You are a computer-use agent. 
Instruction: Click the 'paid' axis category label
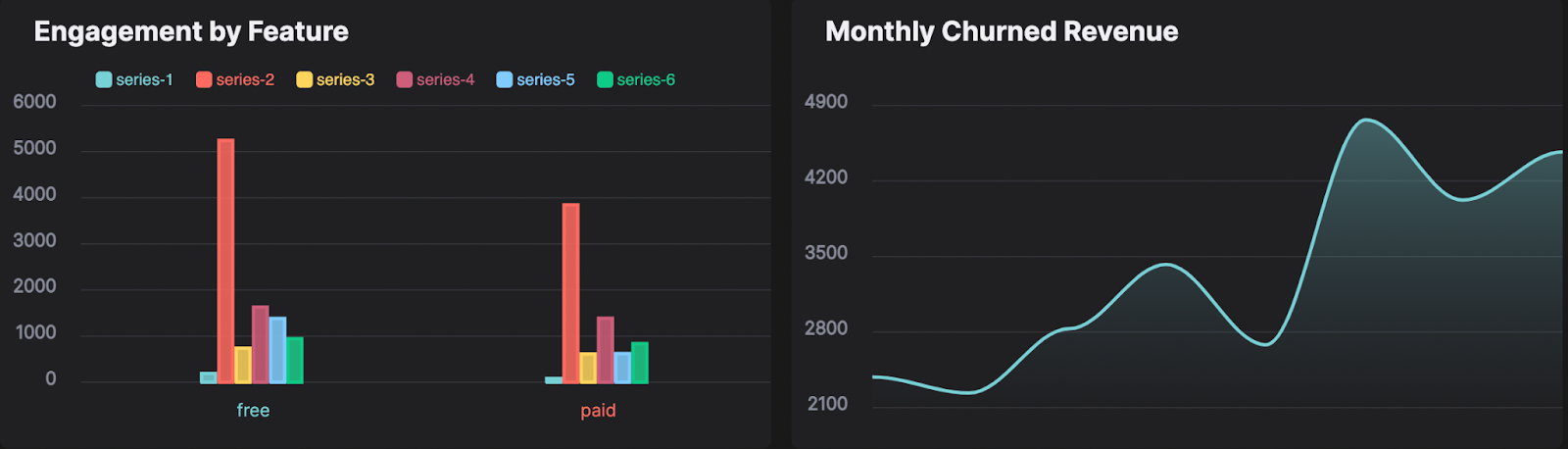point(598,410)
